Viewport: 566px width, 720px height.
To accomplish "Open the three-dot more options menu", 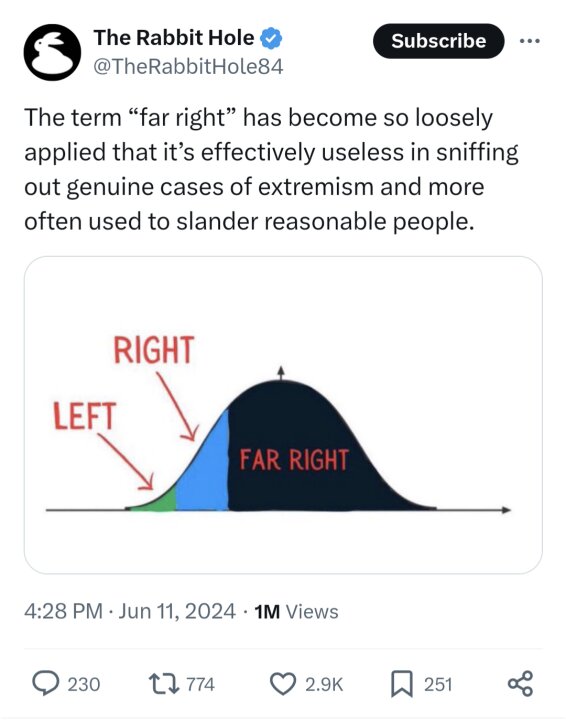I will [x=530, y=41].
